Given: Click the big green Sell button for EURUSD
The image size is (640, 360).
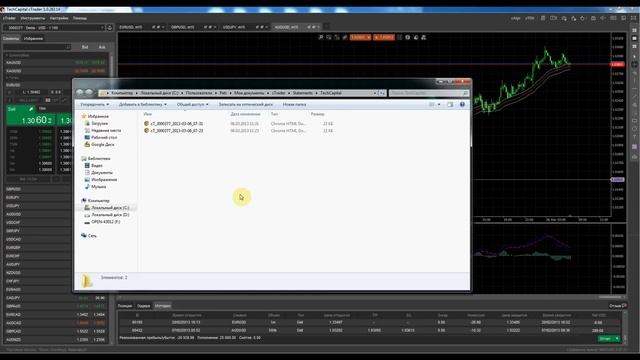Looking at the screenshot, I should coord(31,116).
